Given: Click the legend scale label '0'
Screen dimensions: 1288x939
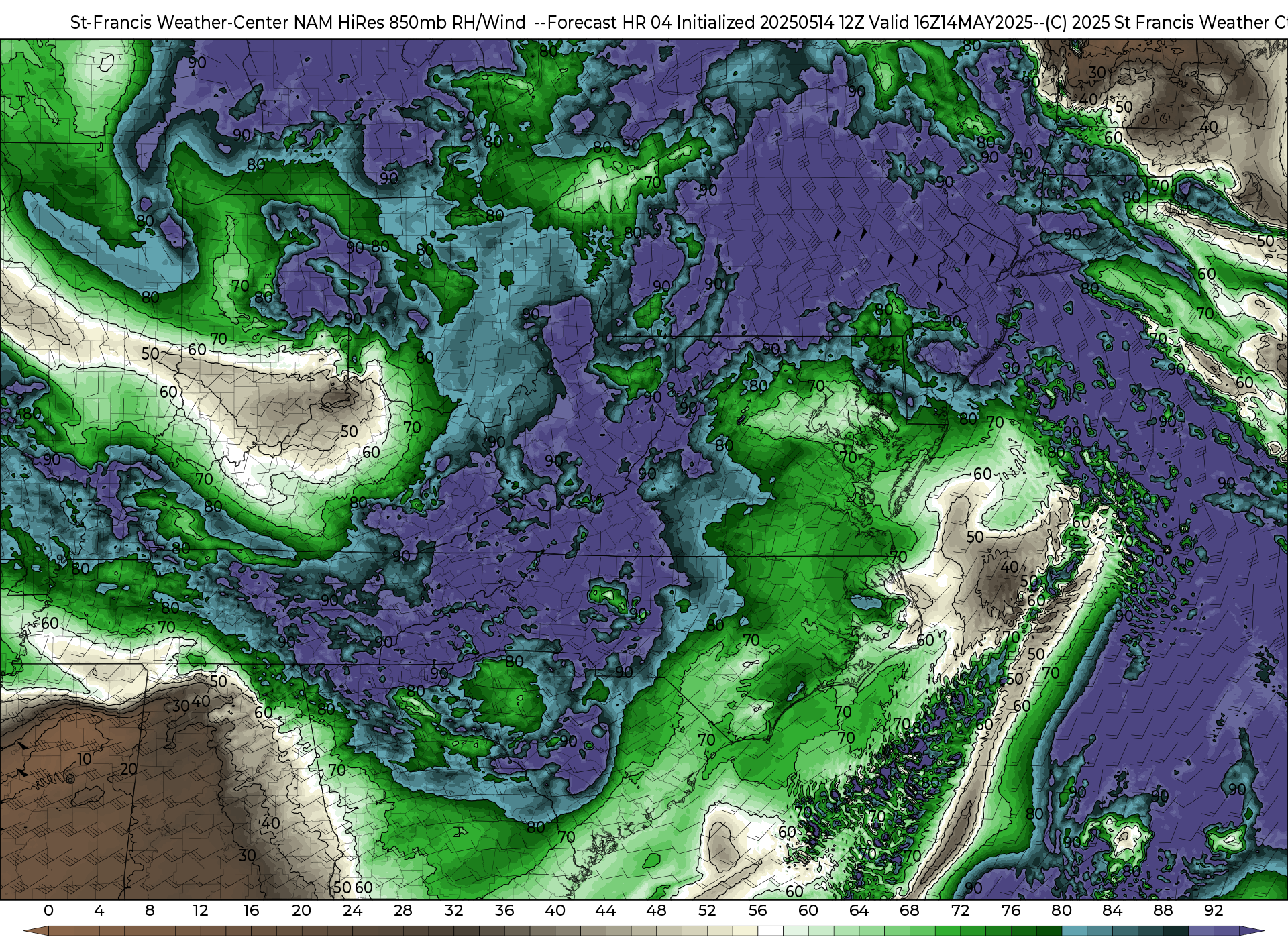Looking at the screenshot, I should 48,910.
